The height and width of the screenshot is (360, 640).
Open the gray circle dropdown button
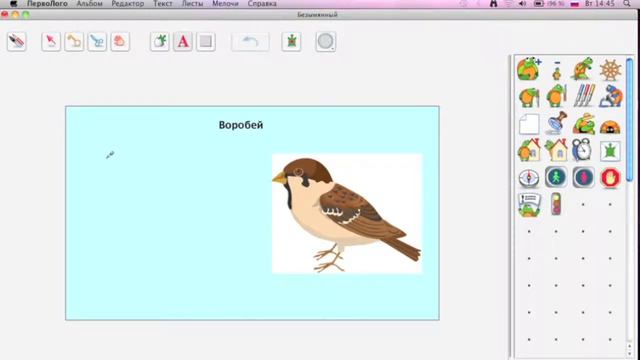pos(326,42)
